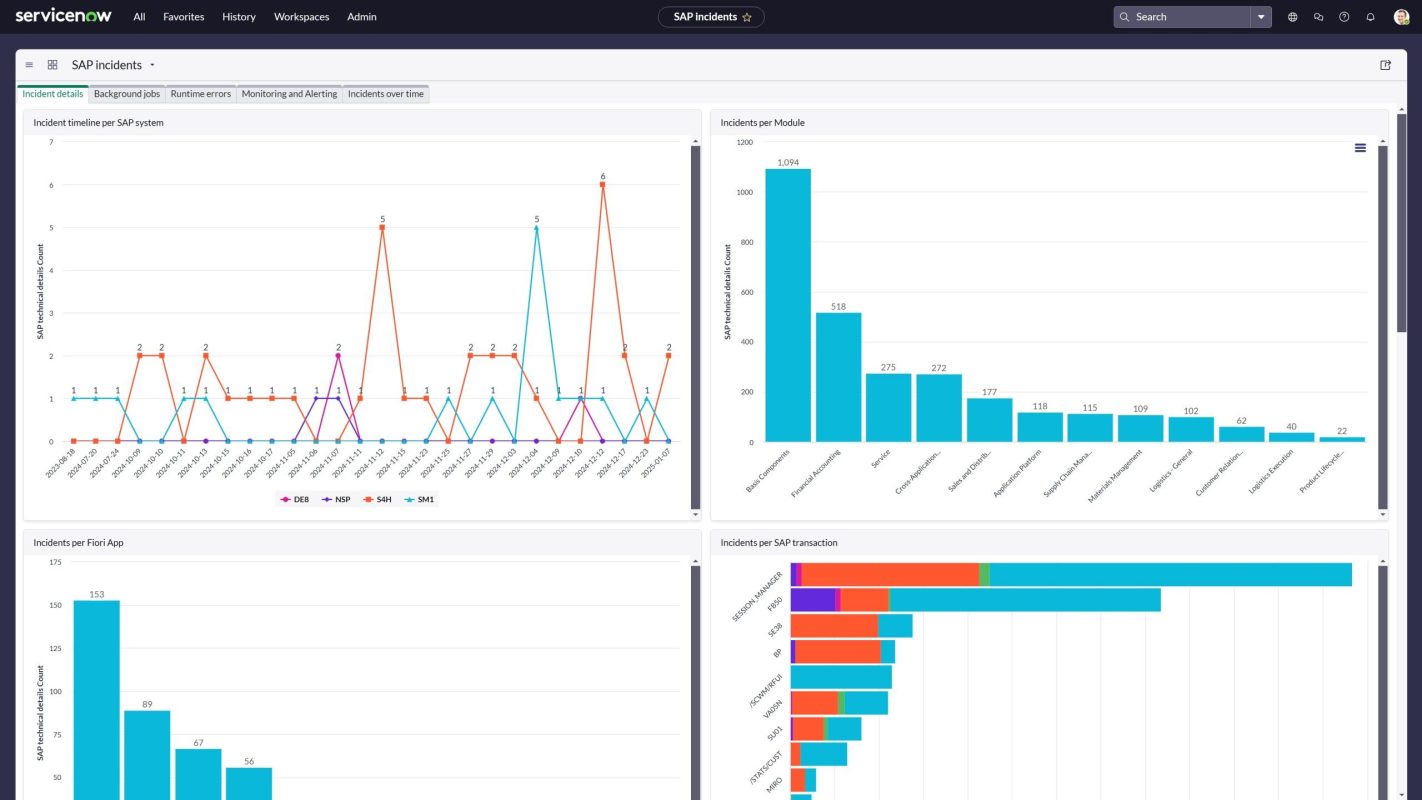The image size is (1422, 800).
Task: Click the orange segment of SESSION_MANAGER bar
Action: coord(890,574)
